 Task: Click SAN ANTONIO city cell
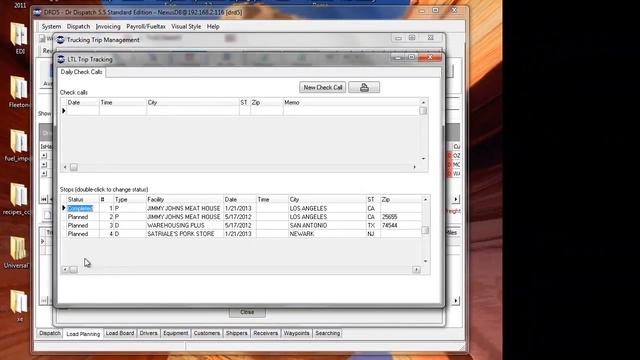(327, 226)
